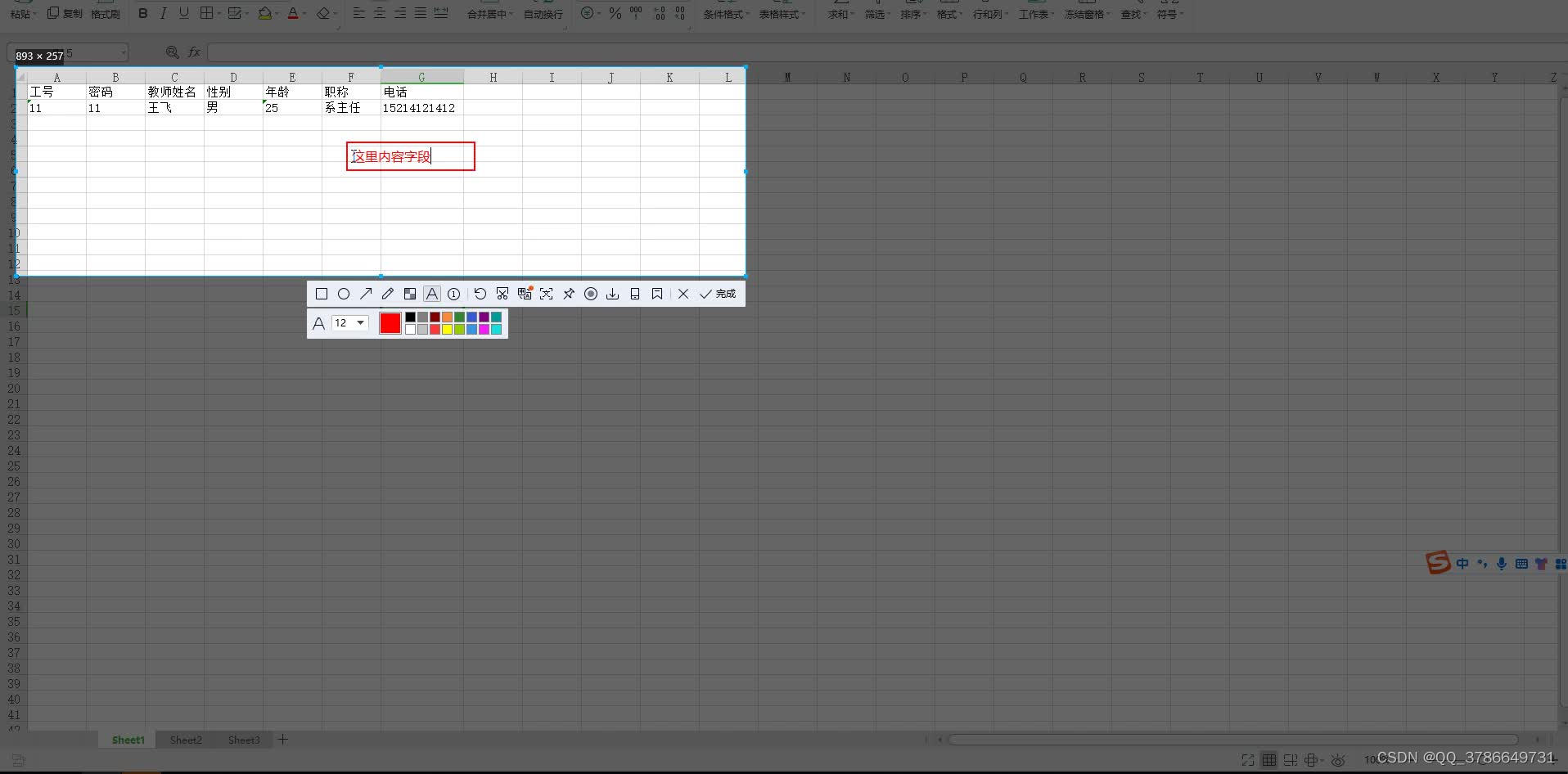Screen dimensions: 1568x774
Task: Click the horizontal scrollbar at bottom
Action: point(1233,740)
